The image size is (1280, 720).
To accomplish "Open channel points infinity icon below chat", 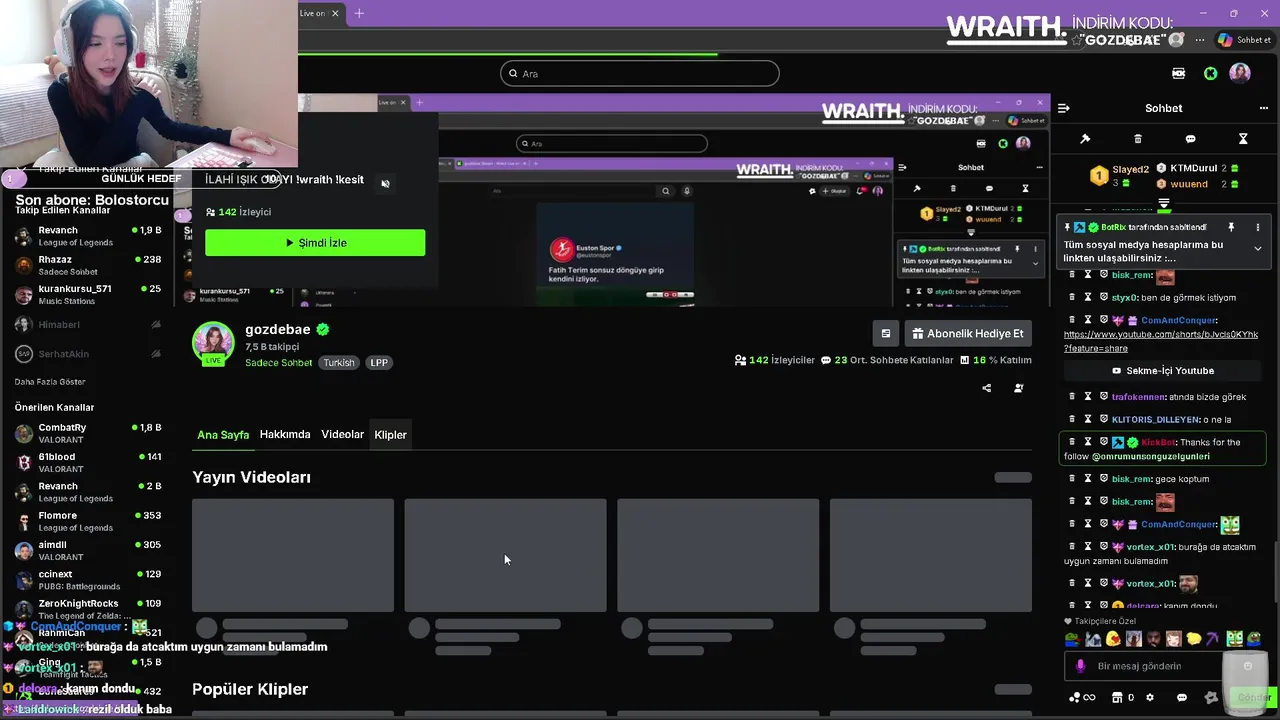I will [1082, 697].
